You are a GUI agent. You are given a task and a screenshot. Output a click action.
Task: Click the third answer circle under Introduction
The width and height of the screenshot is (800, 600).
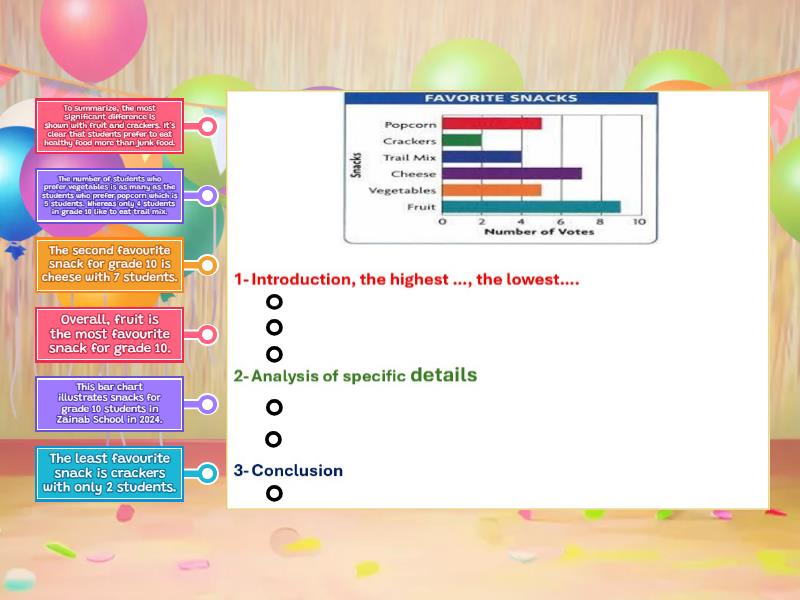[x=274, y=354]
